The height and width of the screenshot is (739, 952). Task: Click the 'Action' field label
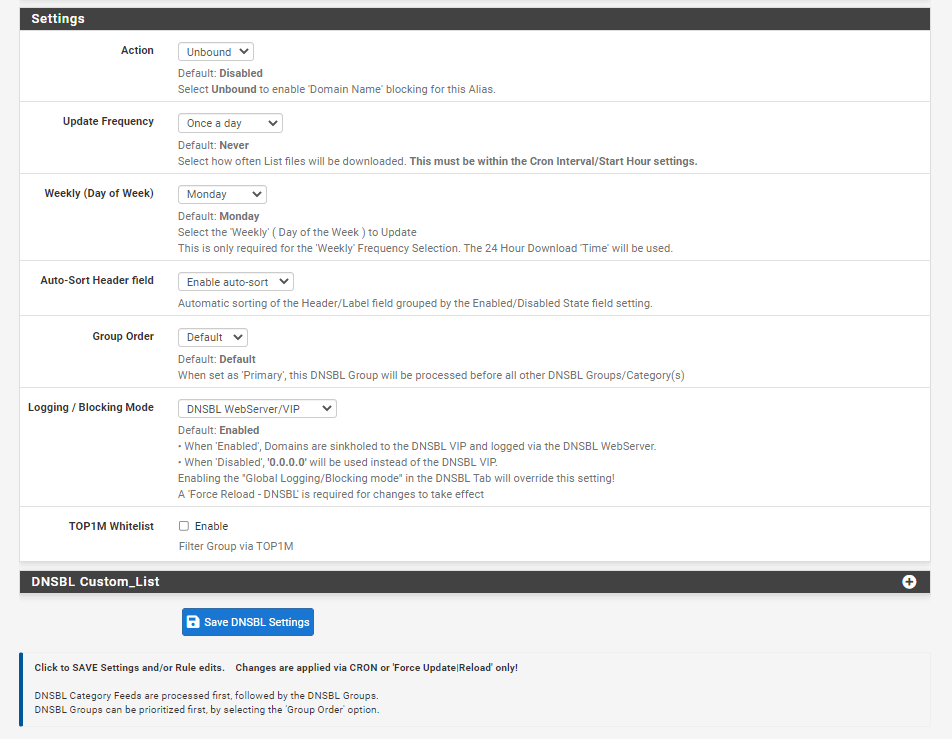point(137,51)
